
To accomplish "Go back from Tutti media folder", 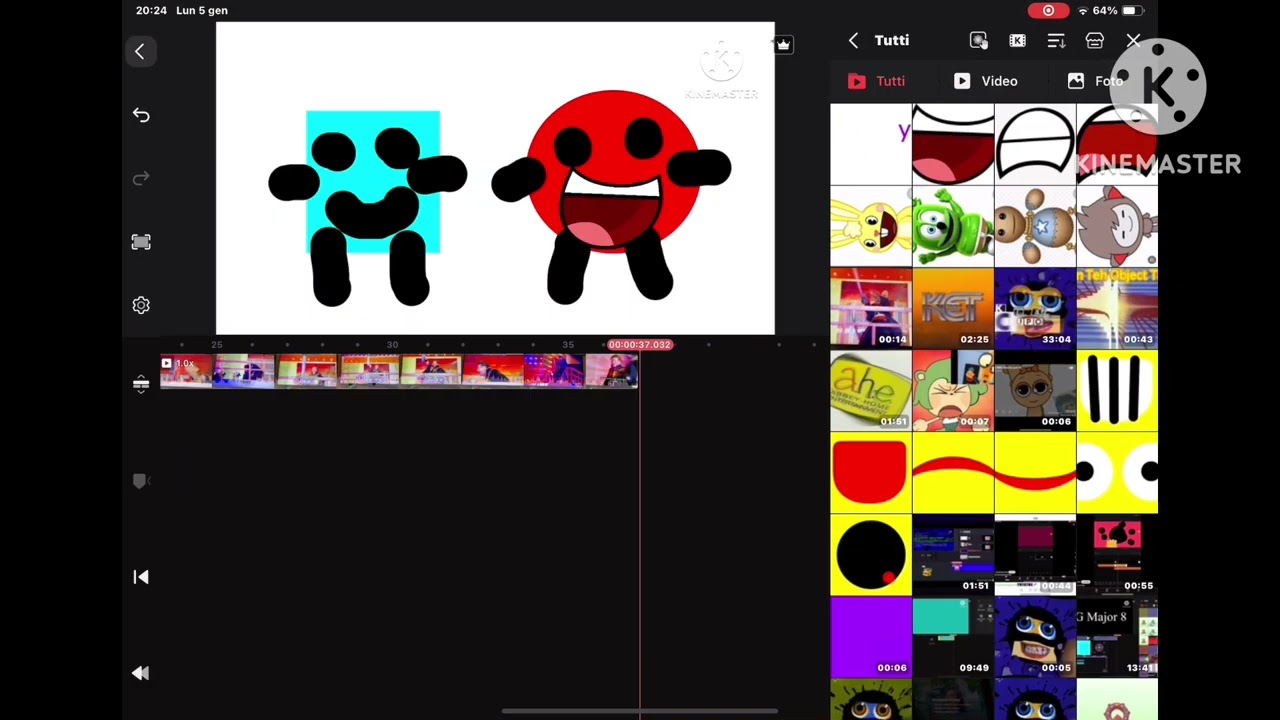I will click(x=853, y=41).
